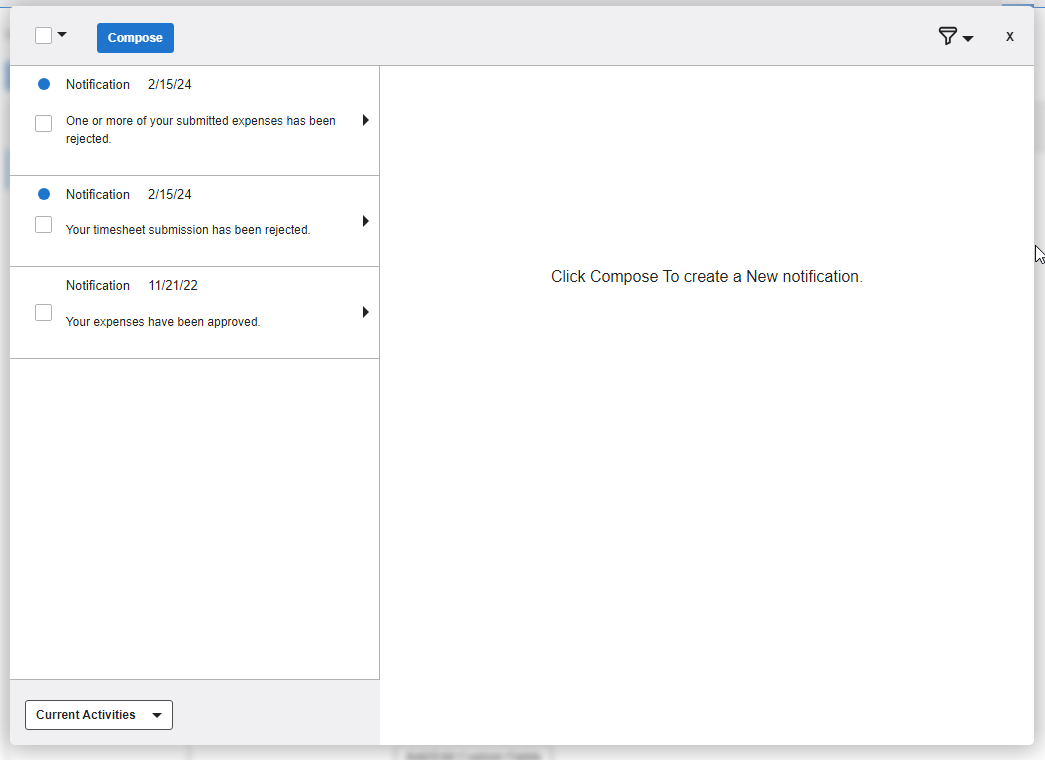Click the 11/21/22 notification date
This screenshot has width=1045, height=760.
(x=173, y=285)
